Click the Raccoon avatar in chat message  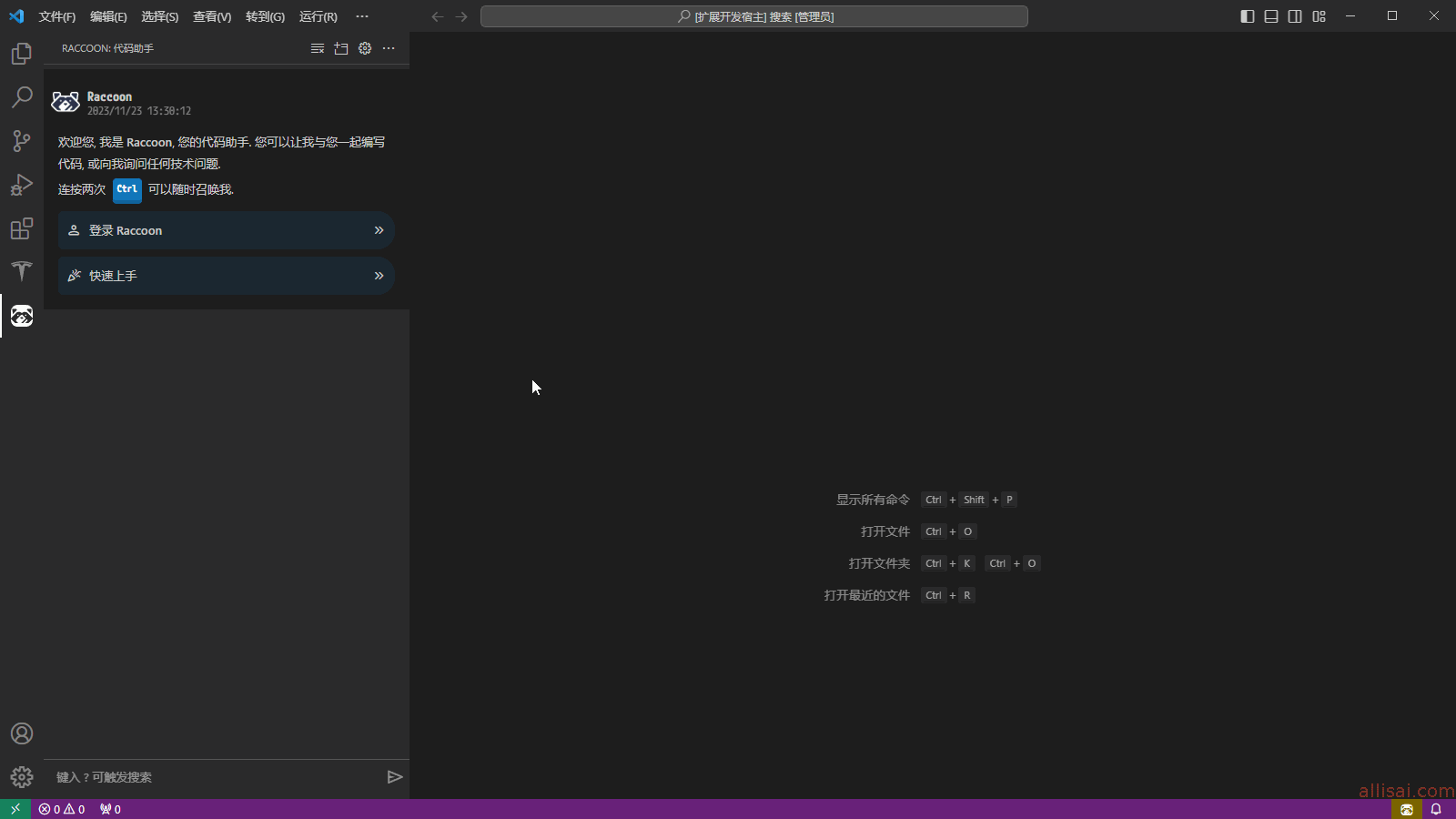(x=66, y=102)
